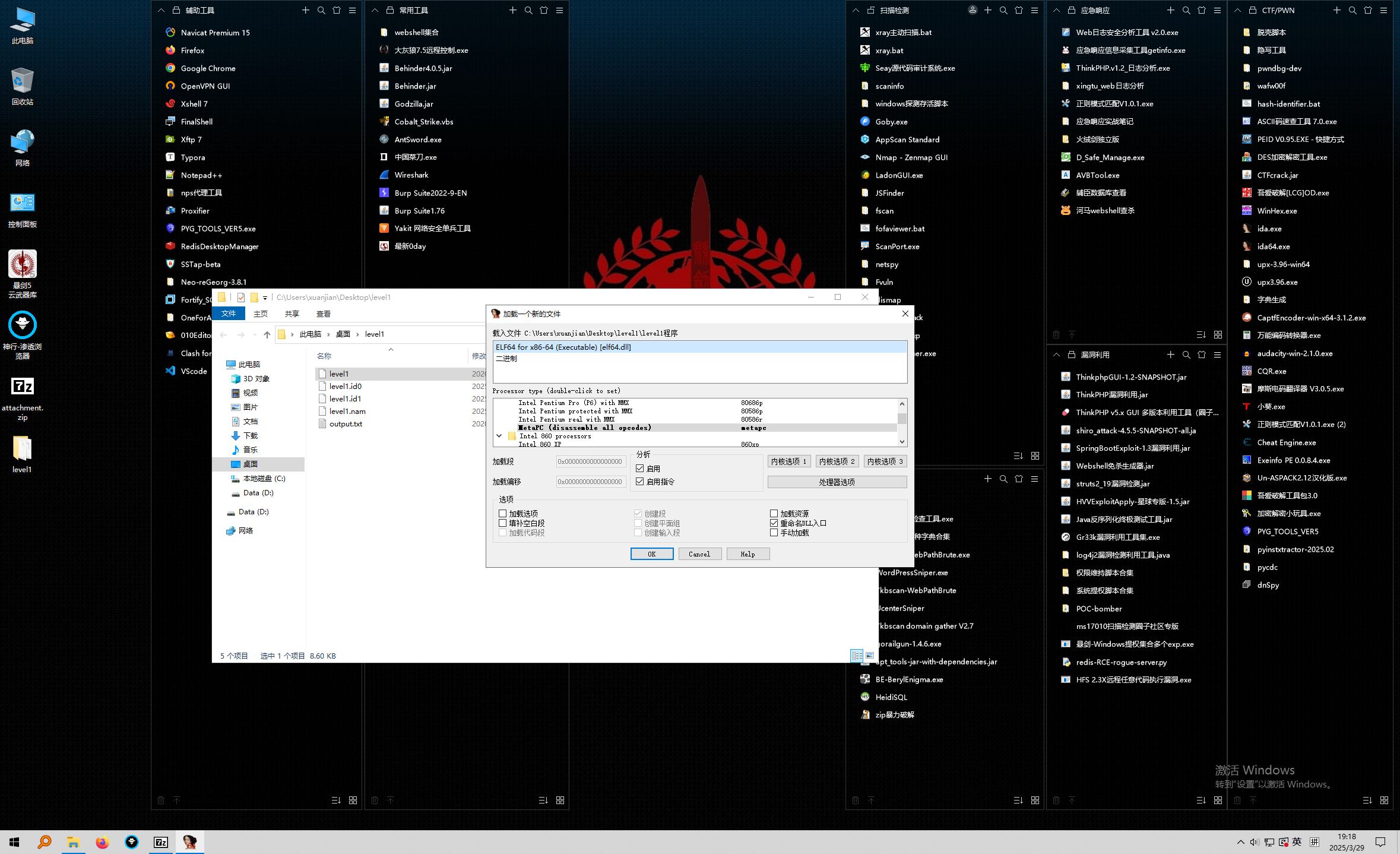Viewport: 1400px width, 854px height.
Task: Open the 处理器选项 processor options
Action: pyautogui.click(x=837, y=482)
